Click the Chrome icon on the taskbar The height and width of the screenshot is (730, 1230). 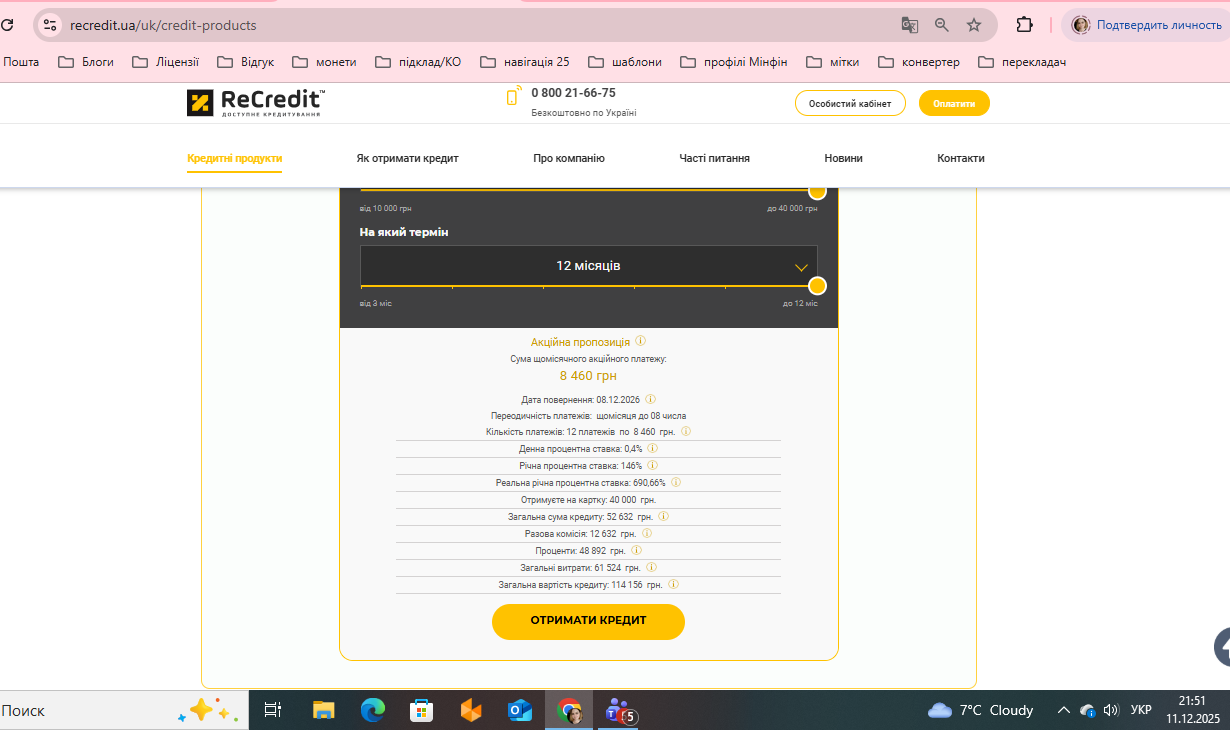click(x=570, y=711)
